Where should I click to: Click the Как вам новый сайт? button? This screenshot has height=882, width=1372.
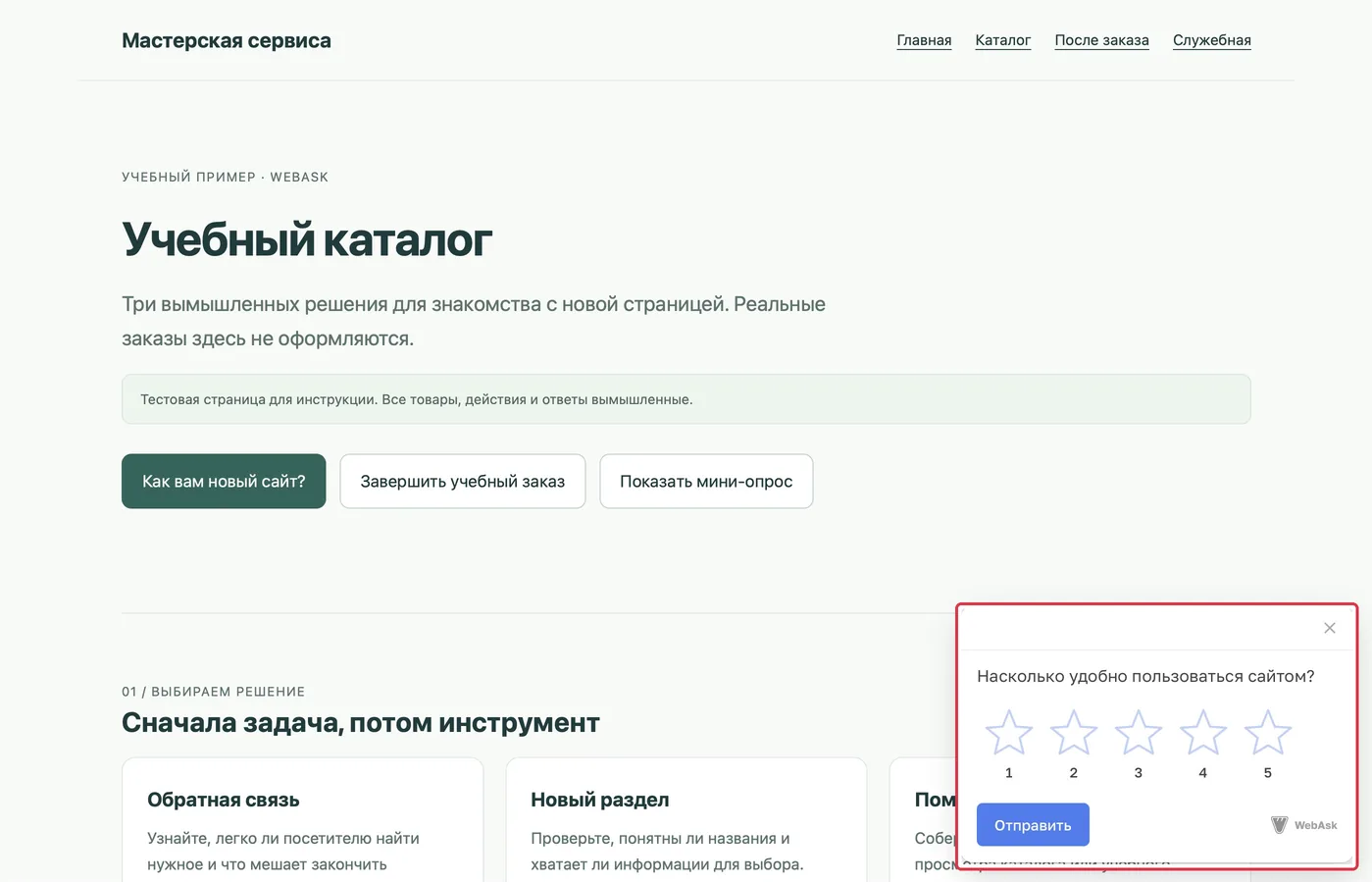224,481
